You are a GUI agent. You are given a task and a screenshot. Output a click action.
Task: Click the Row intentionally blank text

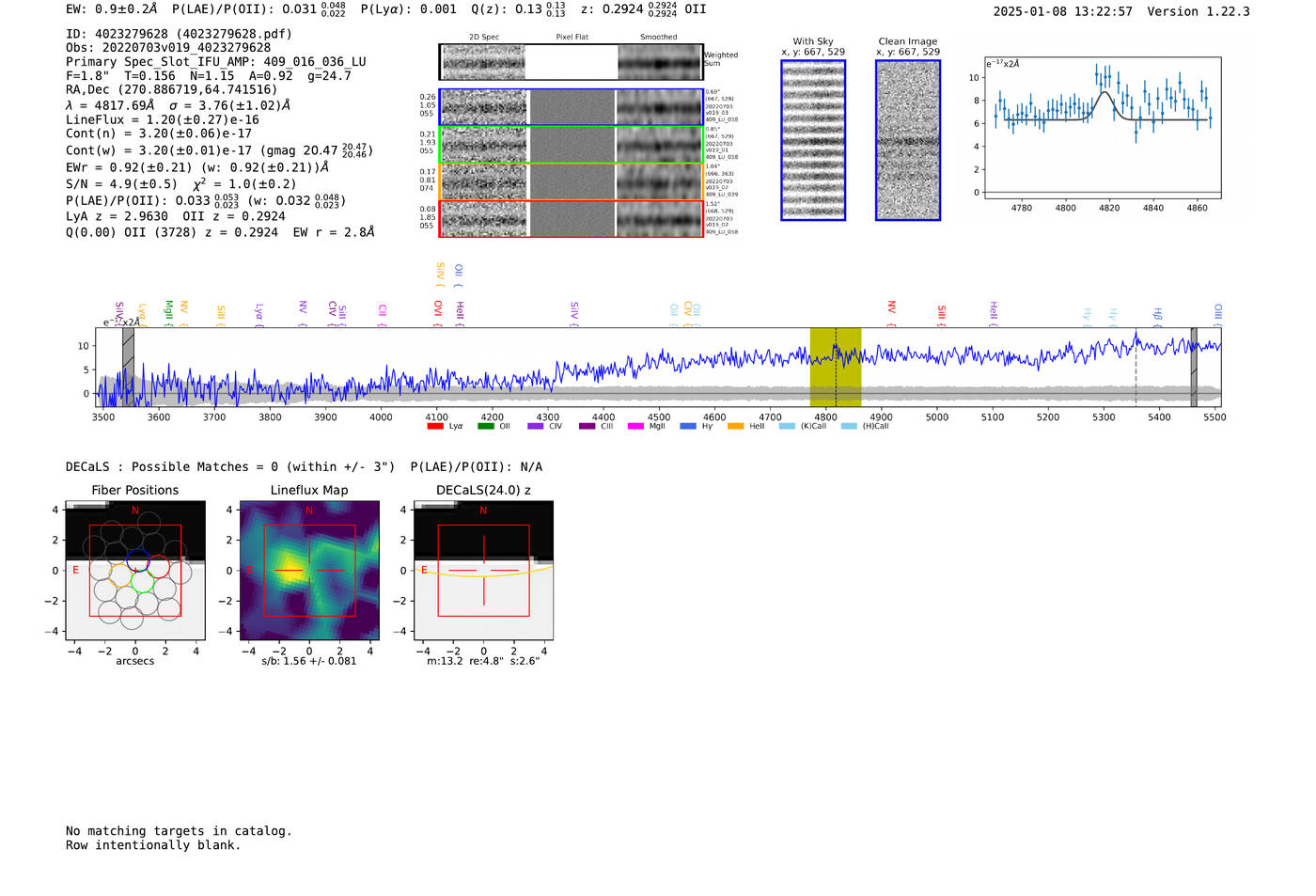coord(153,845)
